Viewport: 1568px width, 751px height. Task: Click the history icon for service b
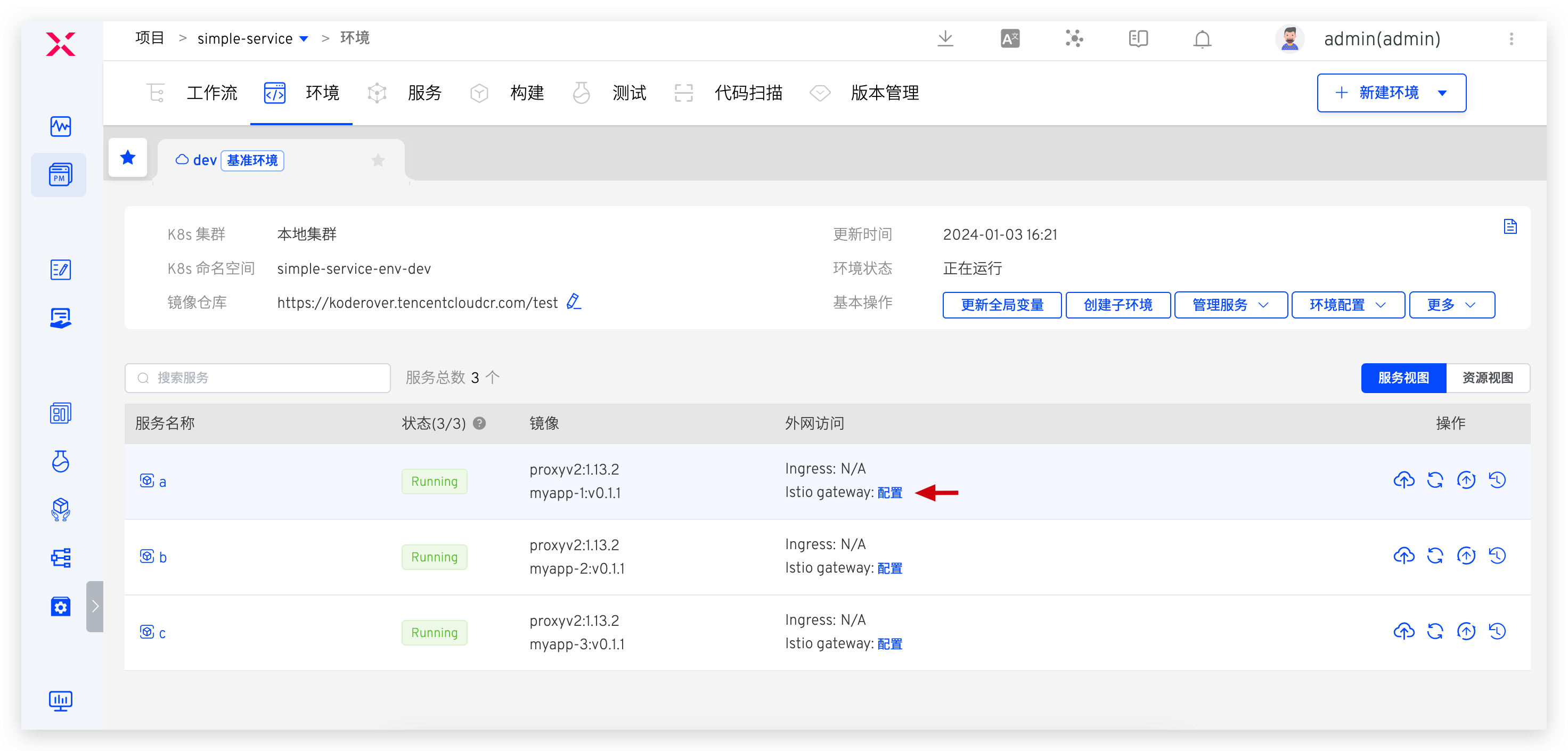[1497, 556]
